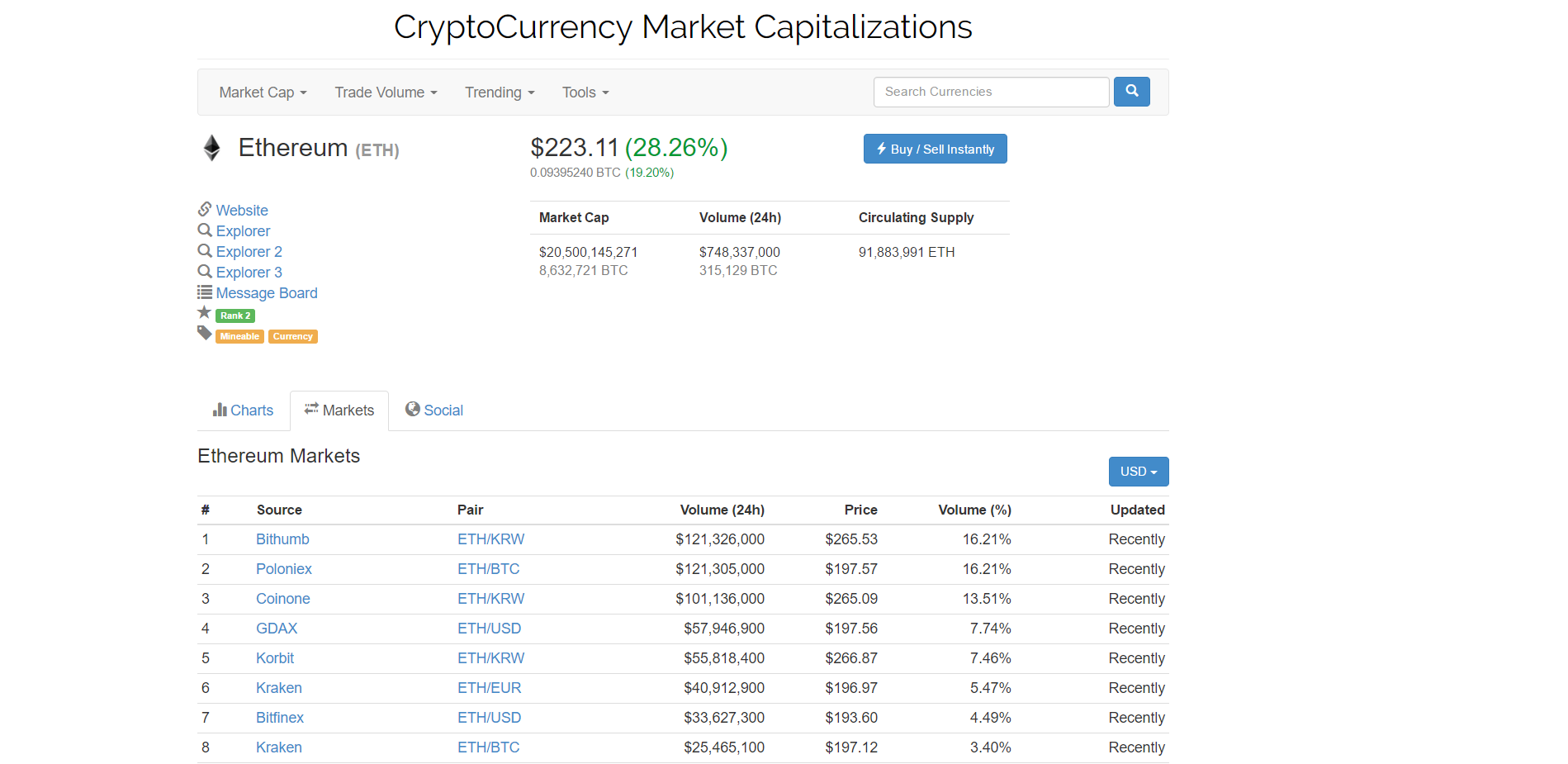The width and height of the screenshot is (1568, 764).
Task: Click the Mineable tag badge
Action: click(239, 337)
